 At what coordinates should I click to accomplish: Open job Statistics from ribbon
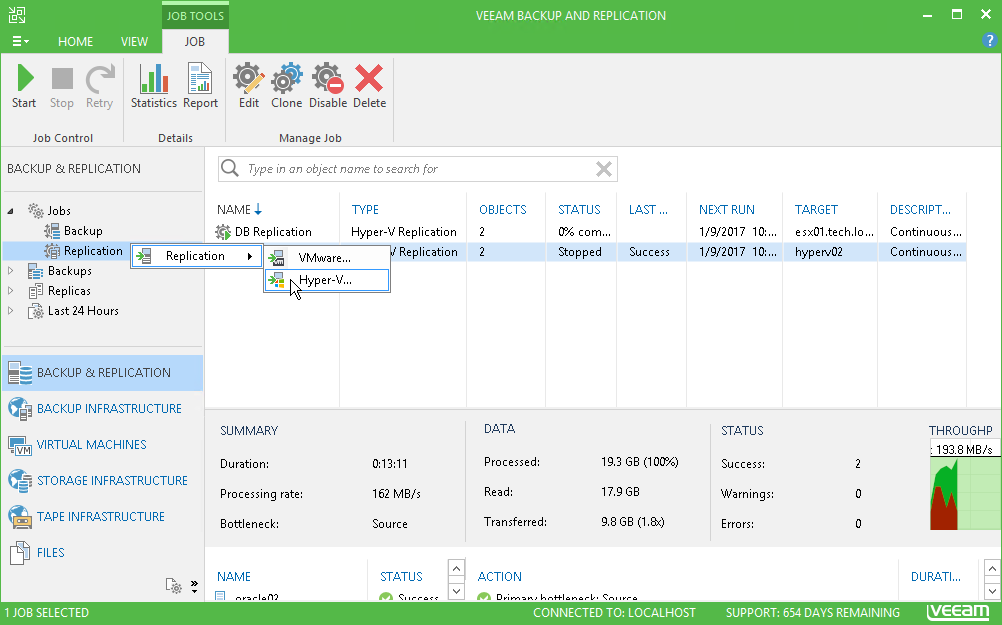coord(153,86)
